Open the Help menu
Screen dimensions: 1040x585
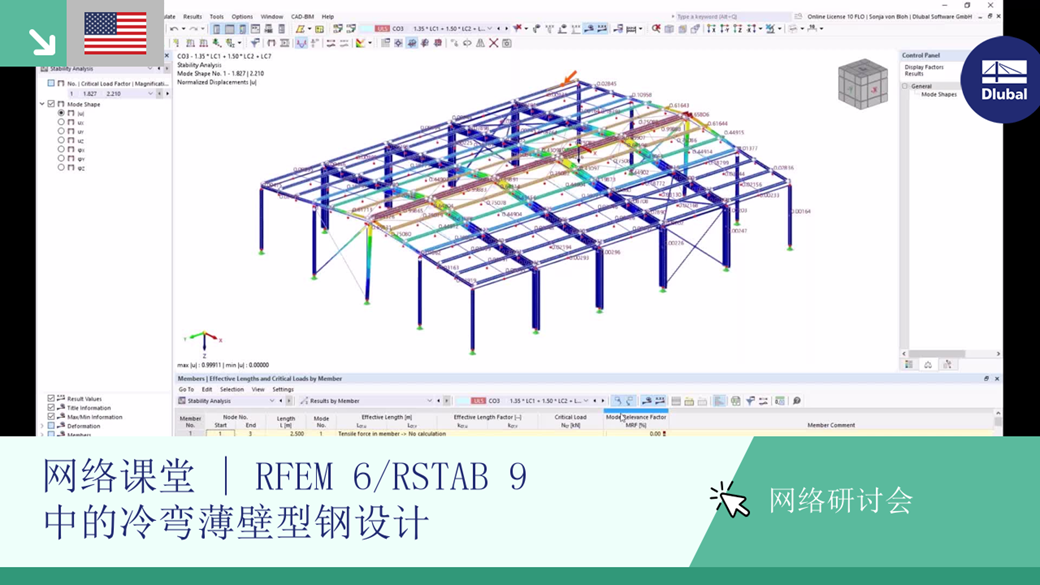[x=328, y=17]
